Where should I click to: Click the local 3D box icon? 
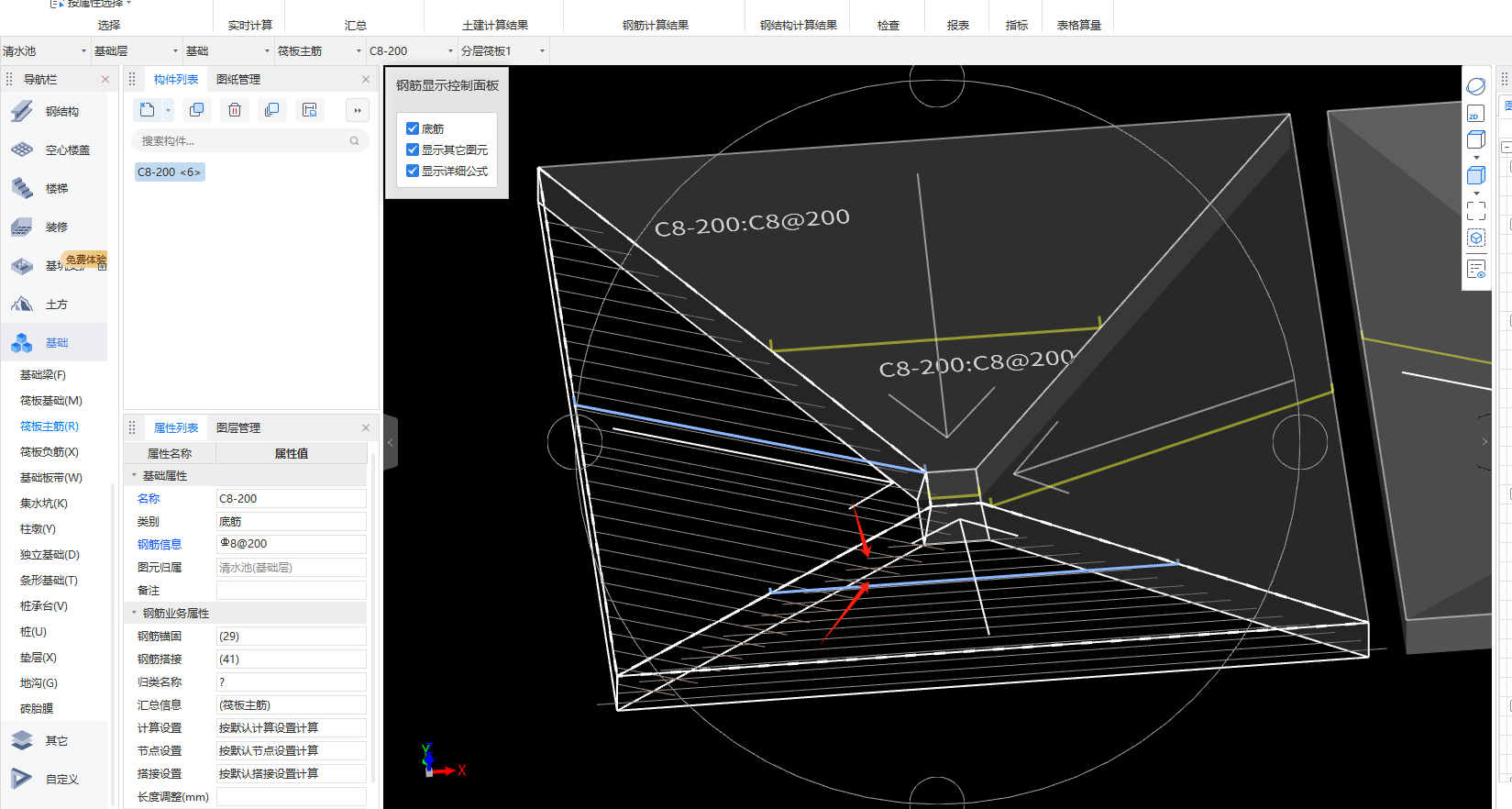click(x=1476, y=238)
